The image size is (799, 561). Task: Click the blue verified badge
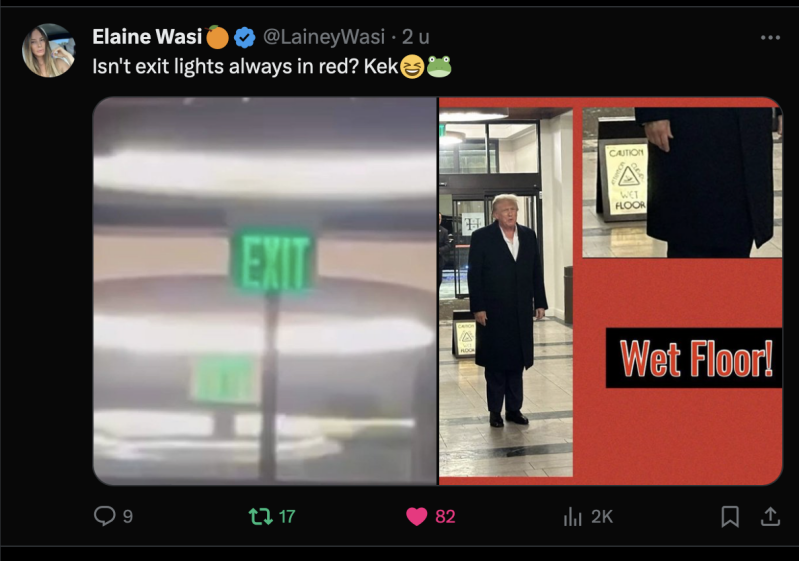245,37
